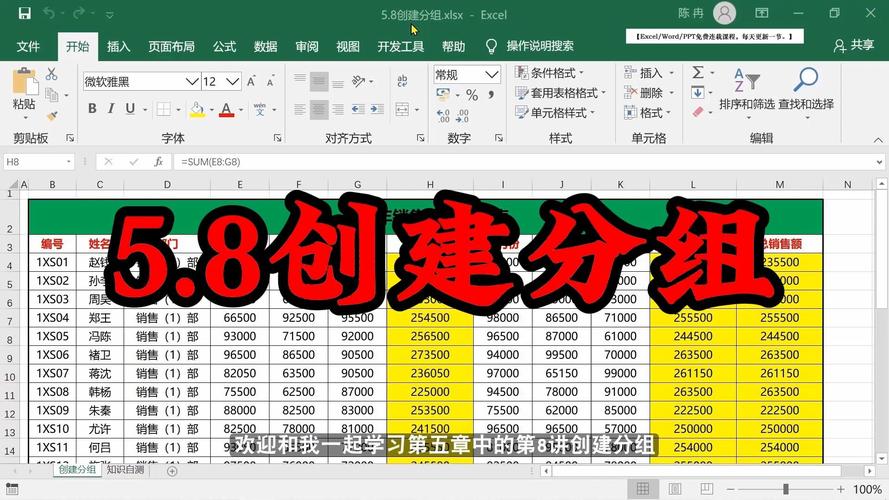Click the decrease decimal icon
Image resolution: width=889 pixels, height=500 pixels.
pos(463,116)
